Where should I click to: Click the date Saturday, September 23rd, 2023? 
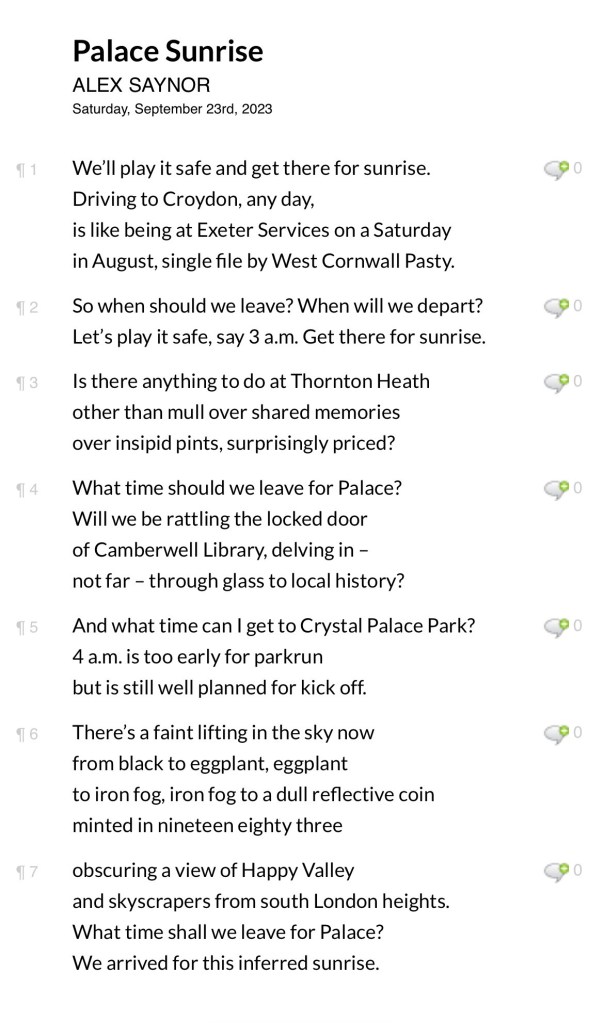coord(172,109)
